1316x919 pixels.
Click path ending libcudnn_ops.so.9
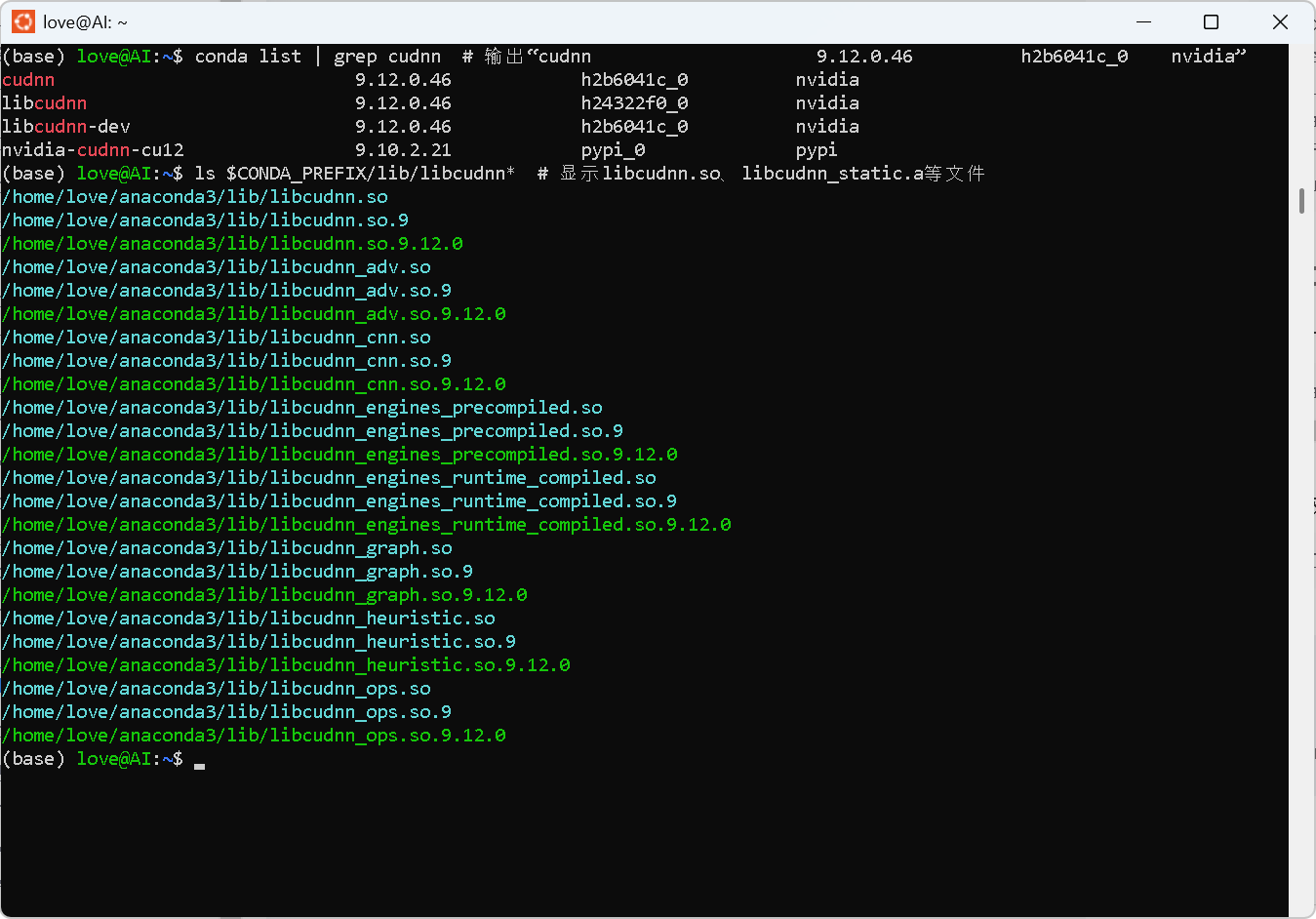[x=227, y=712]
